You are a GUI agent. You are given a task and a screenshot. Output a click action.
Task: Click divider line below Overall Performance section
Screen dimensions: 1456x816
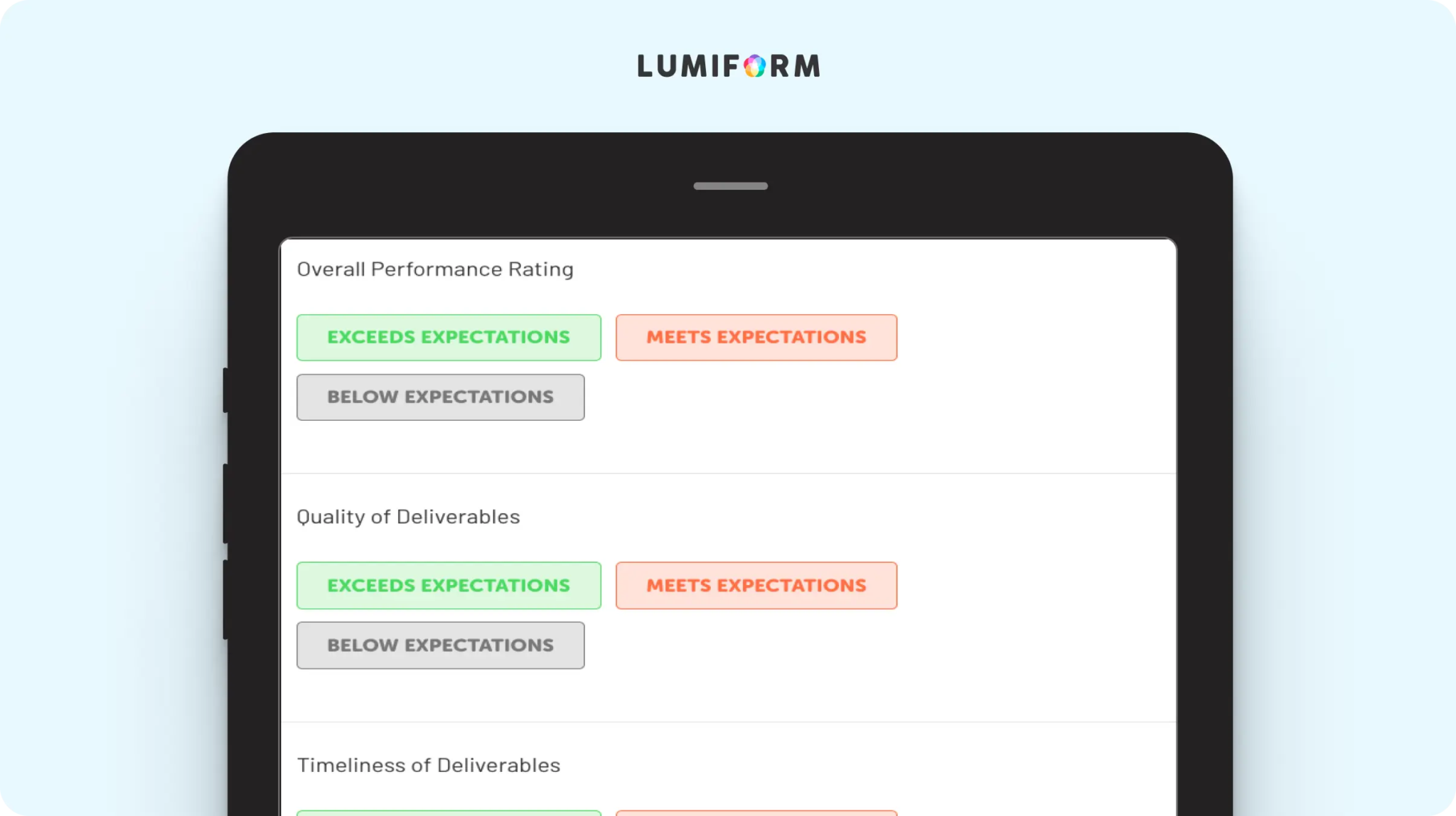(x=729, y=473)
